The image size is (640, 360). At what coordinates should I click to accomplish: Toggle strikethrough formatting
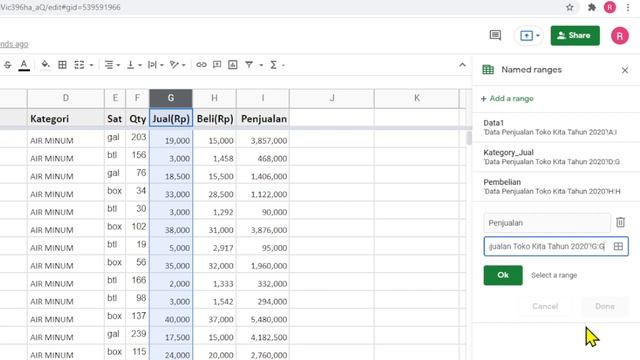(7, 65)
